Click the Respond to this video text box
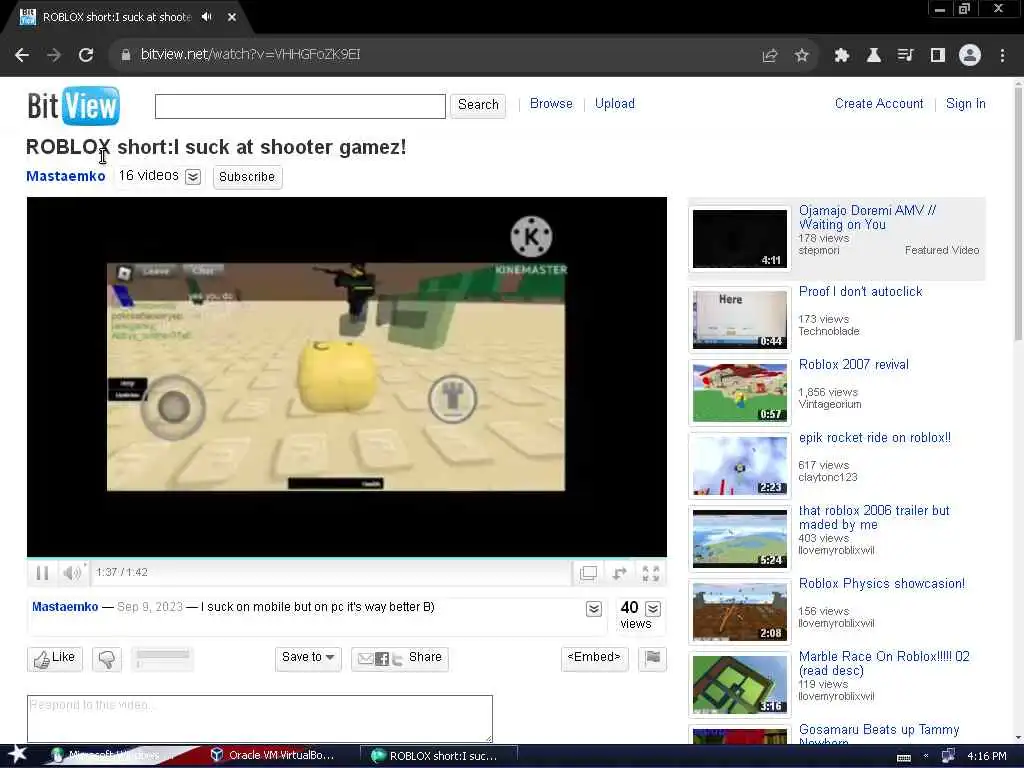This screenshot has width=1024, height=768. (x=260, y=718)
